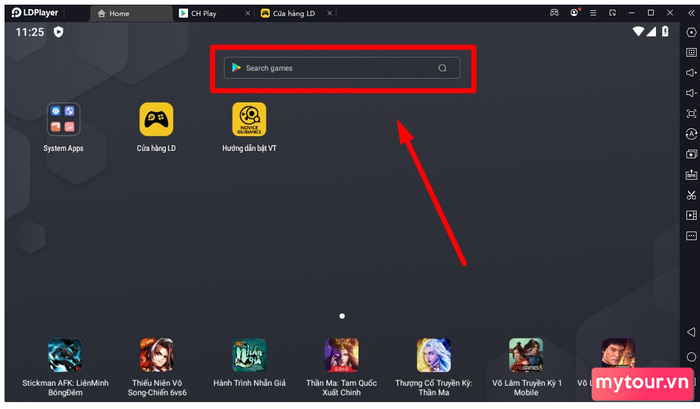
Task: Show more sidebar tools with ellipsis icon
Action: (x=691, y=235)
